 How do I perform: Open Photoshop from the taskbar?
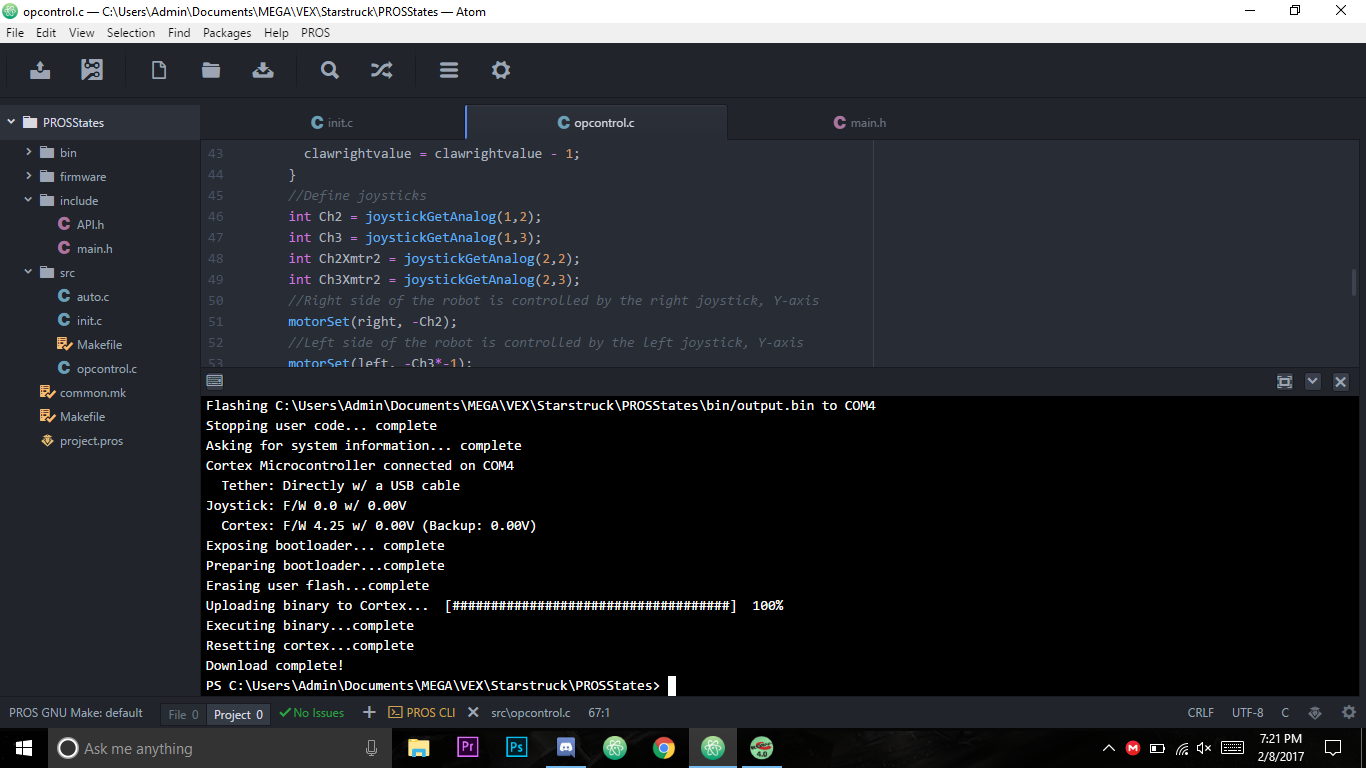click(x=516, y=747)
